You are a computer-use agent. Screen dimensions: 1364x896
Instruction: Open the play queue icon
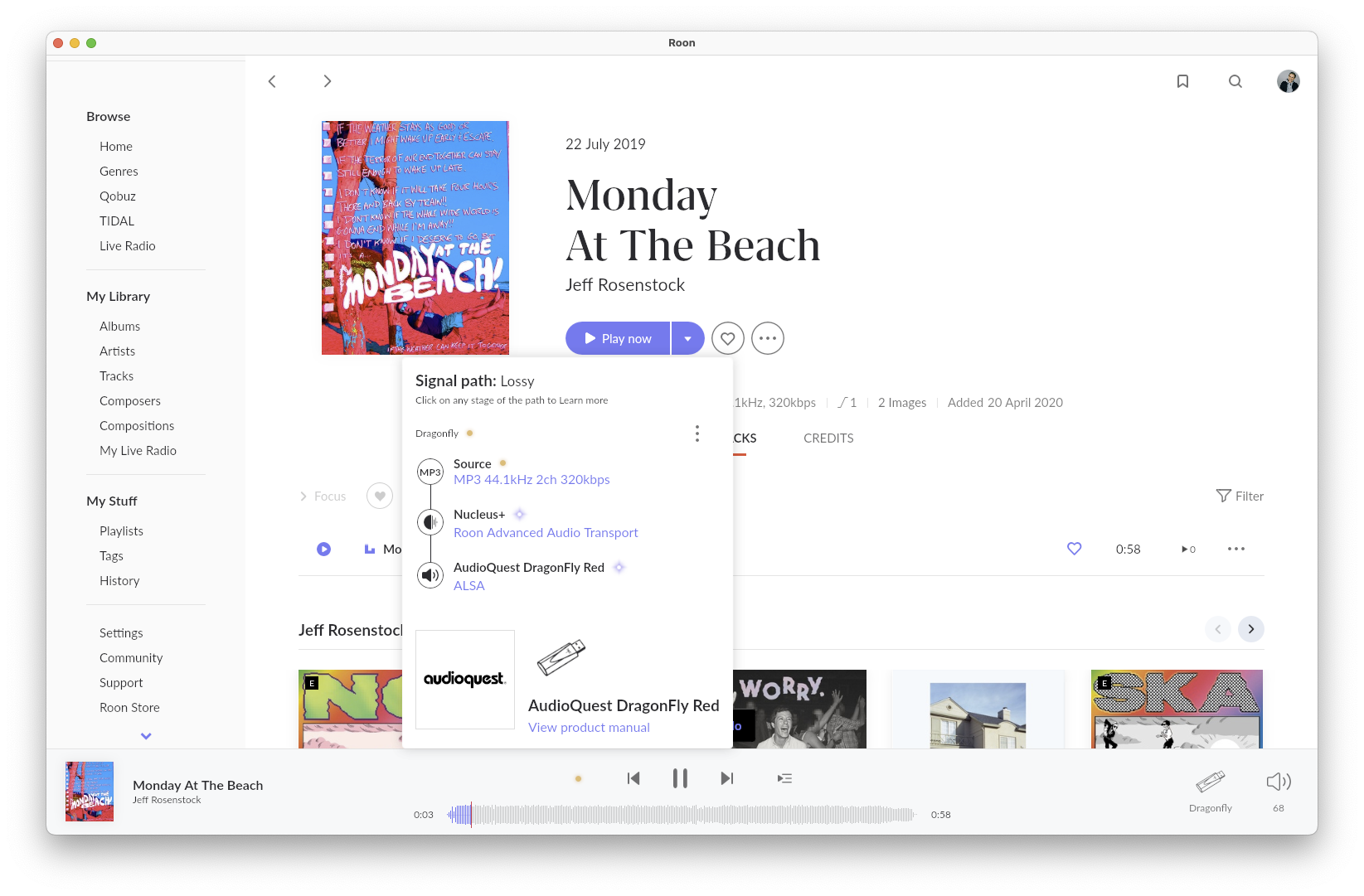coord(784,778)
